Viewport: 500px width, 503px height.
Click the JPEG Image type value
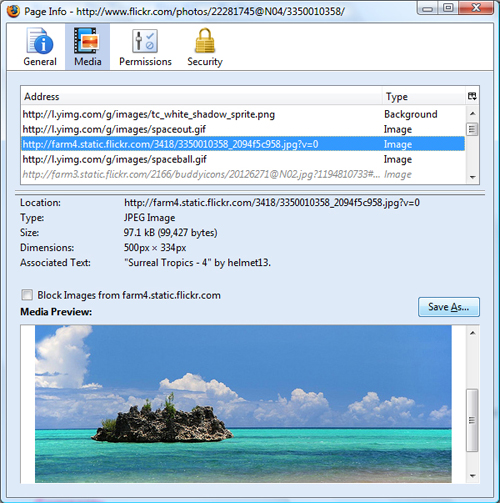click(x=149, y=218)
